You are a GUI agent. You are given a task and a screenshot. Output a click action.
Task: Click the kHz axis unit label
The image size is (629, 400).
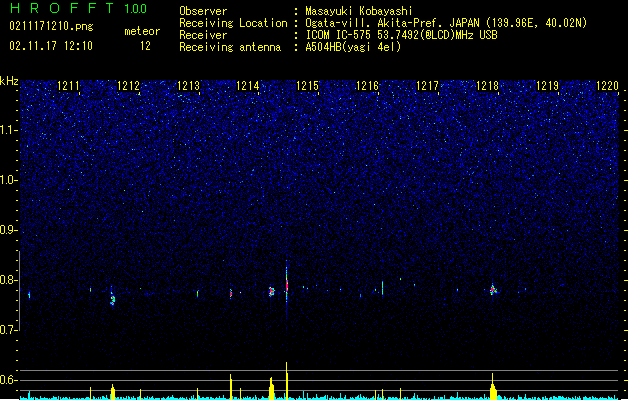pyautogui.click(x=9, y=81)
